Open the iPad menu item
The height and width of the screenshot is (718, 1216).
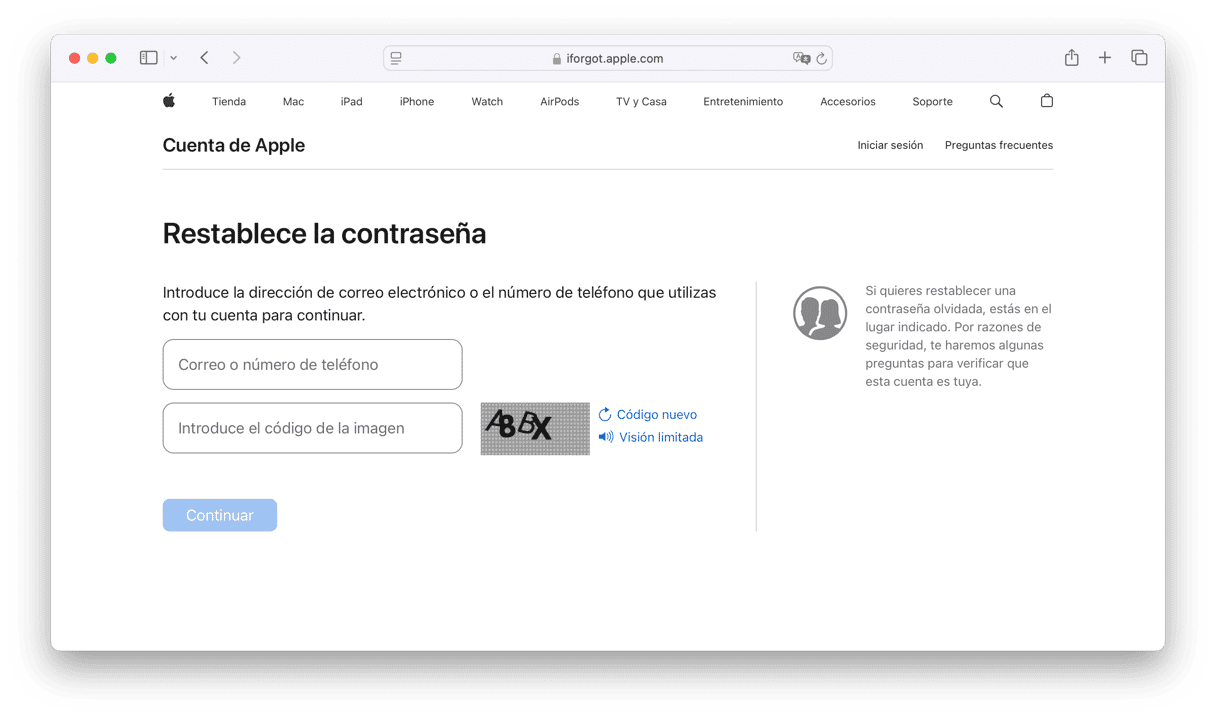click(351, 101)
